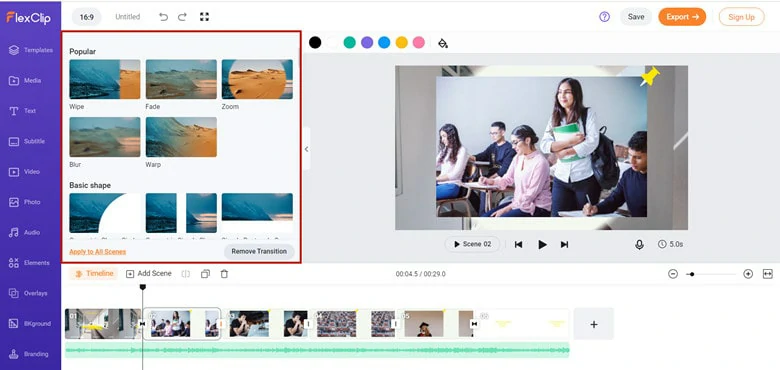Choose the Warp transition thumbnail
The image size is (780, 370).
[181, 137]
